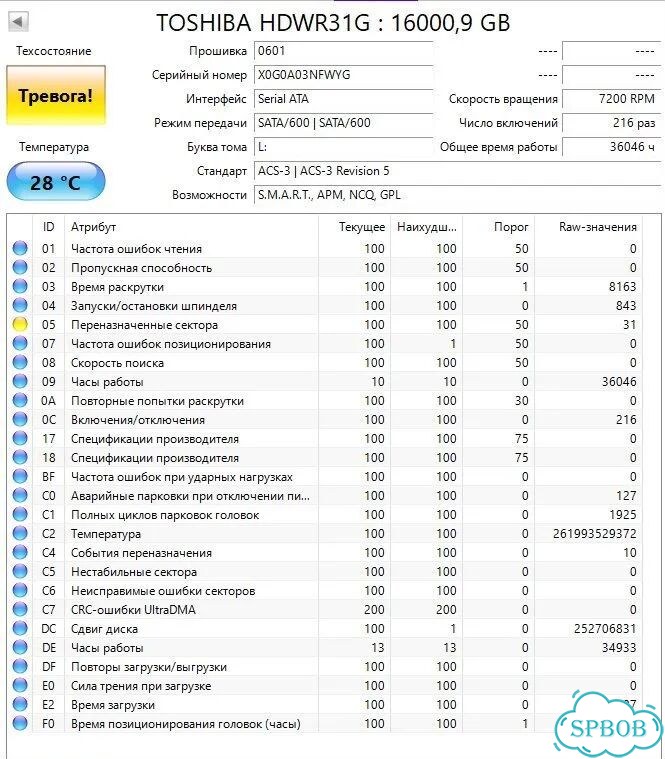Click blue status icon for ID DE Часы работы
The width and height of the screenshot is (665, 759).
(20, 647)
